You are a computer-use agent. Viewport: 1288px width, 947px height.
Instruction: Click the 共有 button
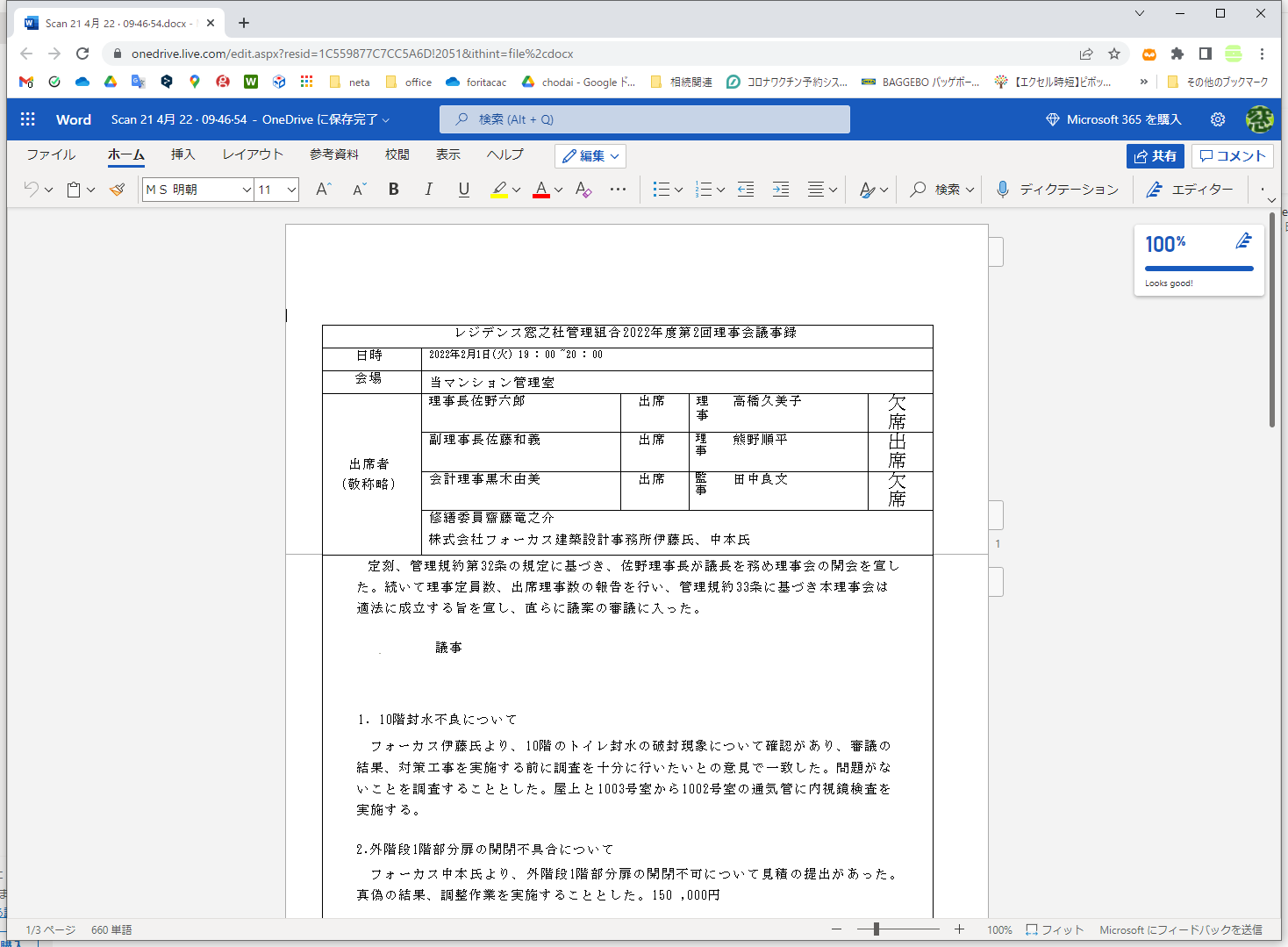pos(1155,155)
